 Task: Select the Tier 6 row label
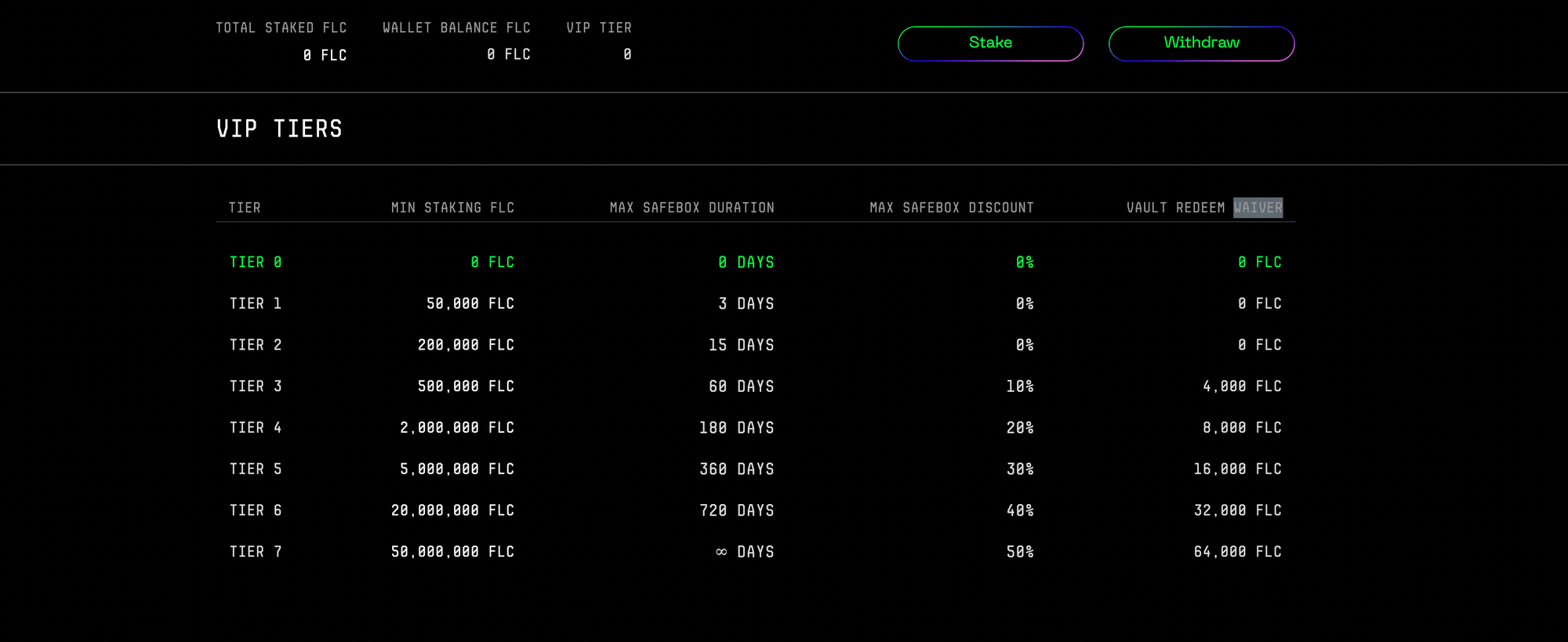pyautogui.click(x=256, y=511)
